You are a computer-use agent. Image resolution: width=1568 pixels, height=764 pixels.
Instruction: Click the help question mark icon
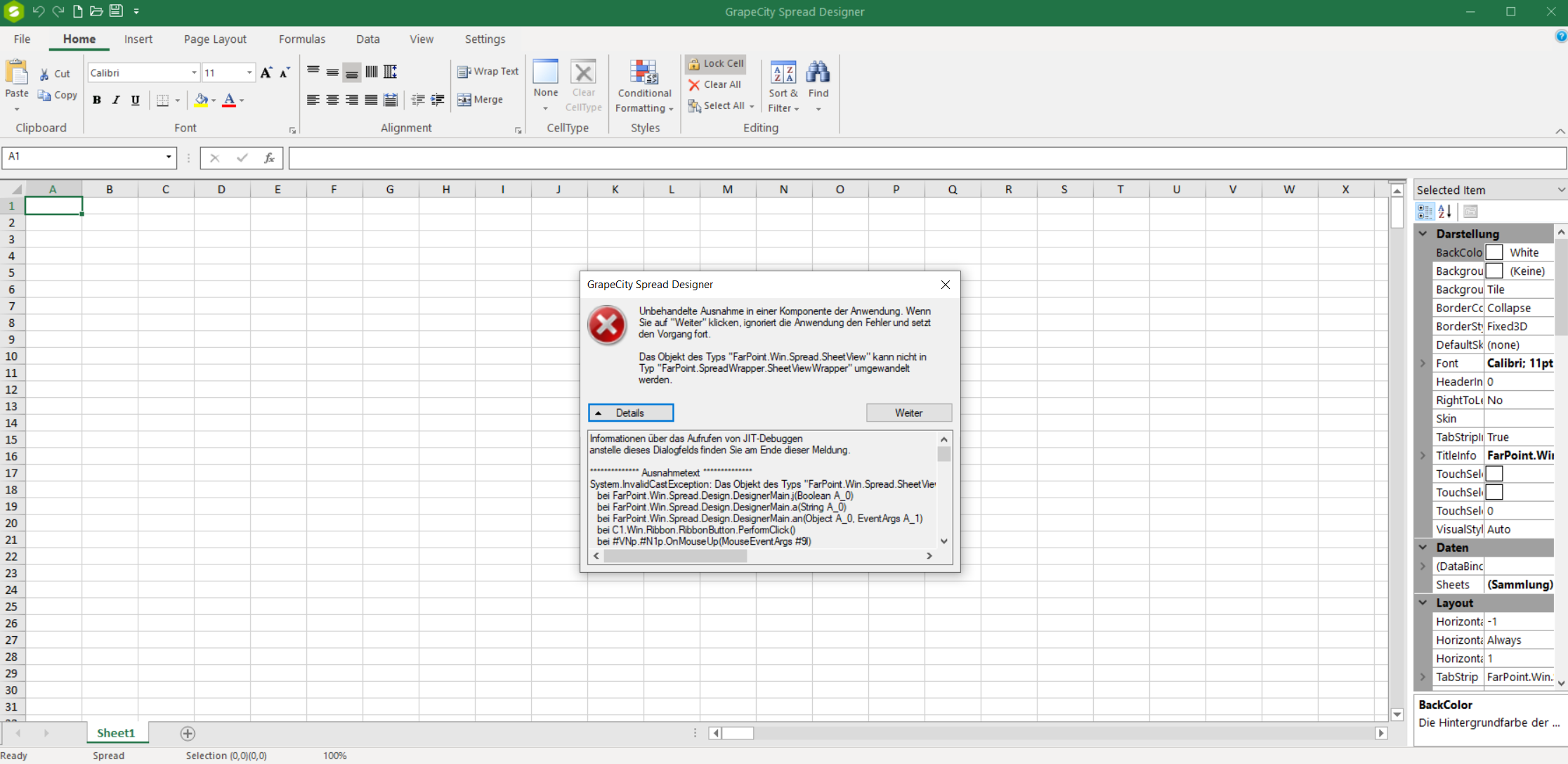coord(1560,37)
